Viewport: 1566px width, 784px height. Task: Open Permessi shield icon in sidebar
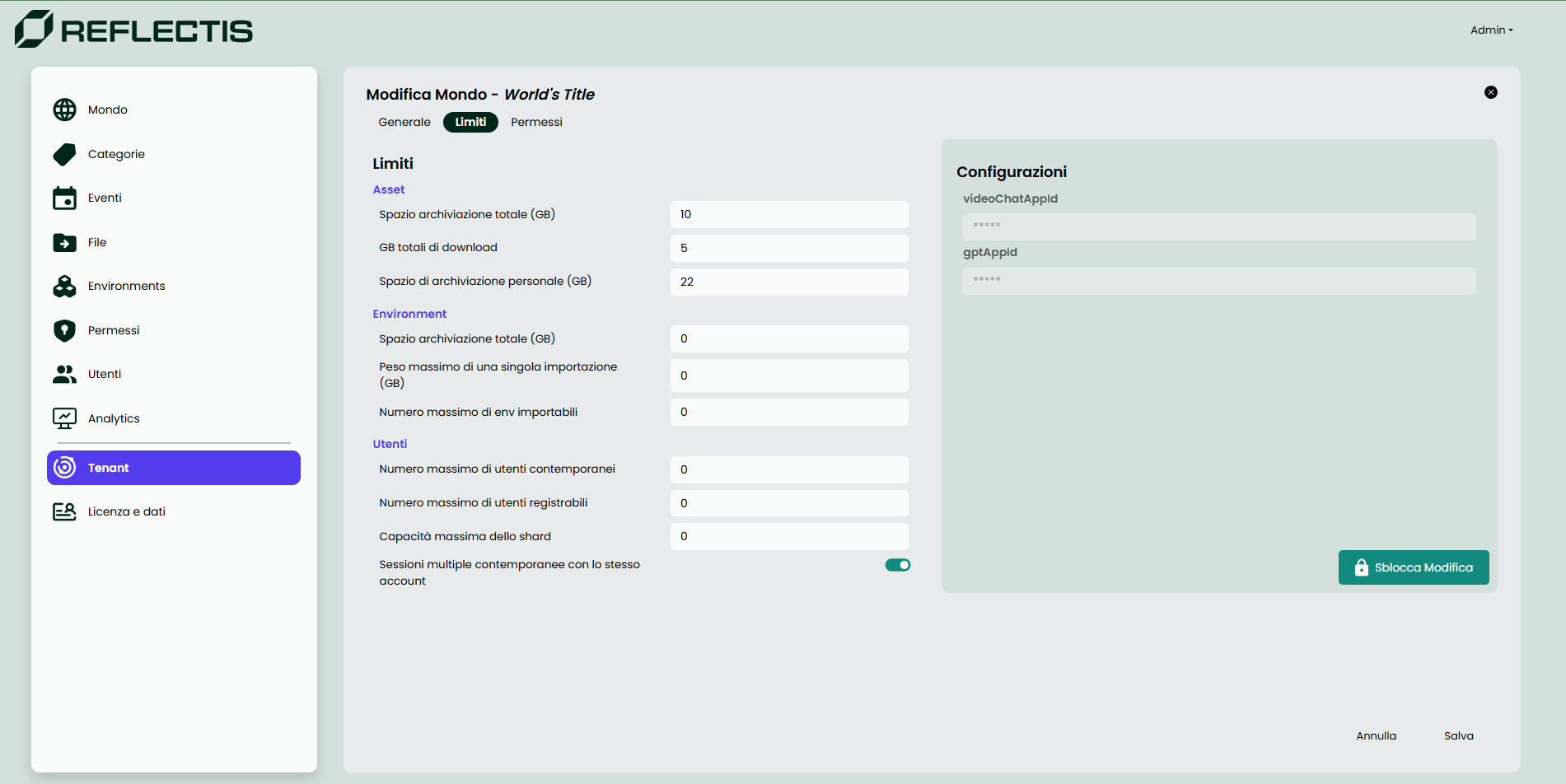pos(64,330)
